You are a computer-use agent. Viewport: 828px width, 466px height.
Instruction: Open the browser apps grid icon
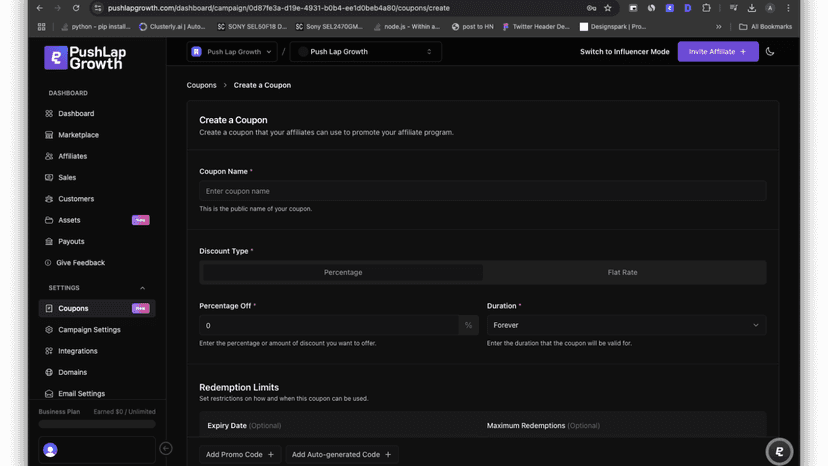[x=42, y=26]
